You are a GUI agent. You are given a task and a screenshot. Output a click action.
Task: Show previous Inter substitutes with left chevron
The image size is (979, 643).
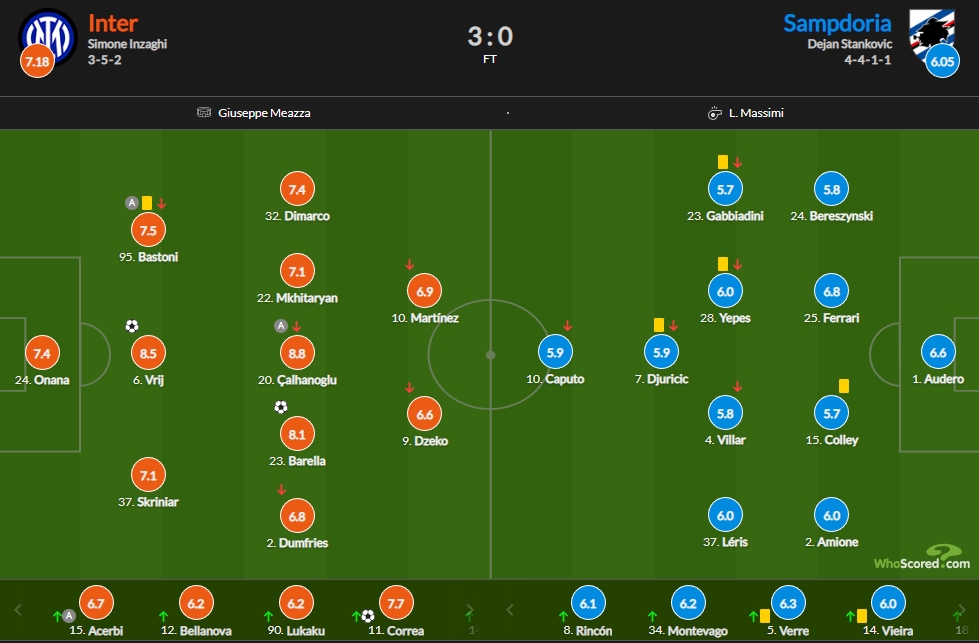tap(18, 610)
